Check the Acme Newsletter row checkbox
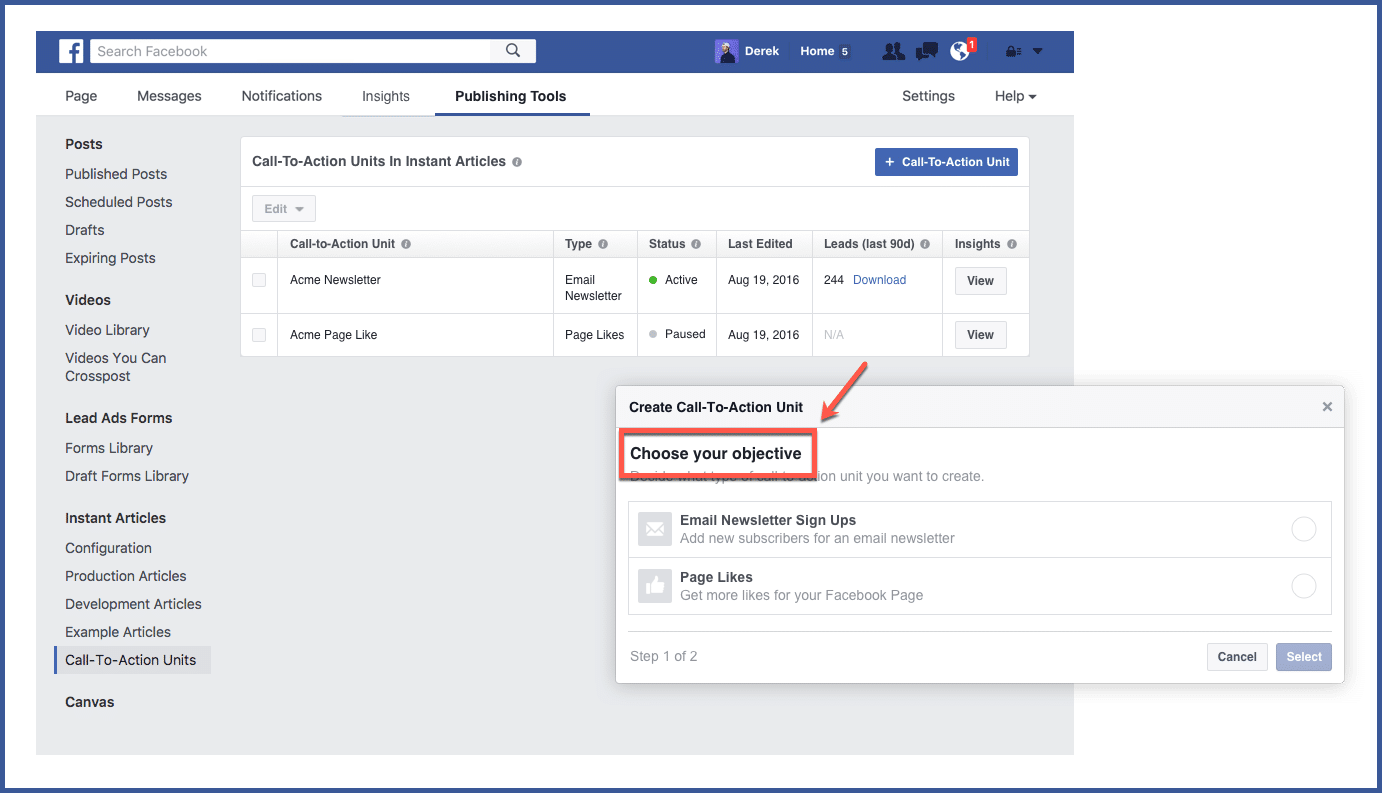 [x=259, y=280]
